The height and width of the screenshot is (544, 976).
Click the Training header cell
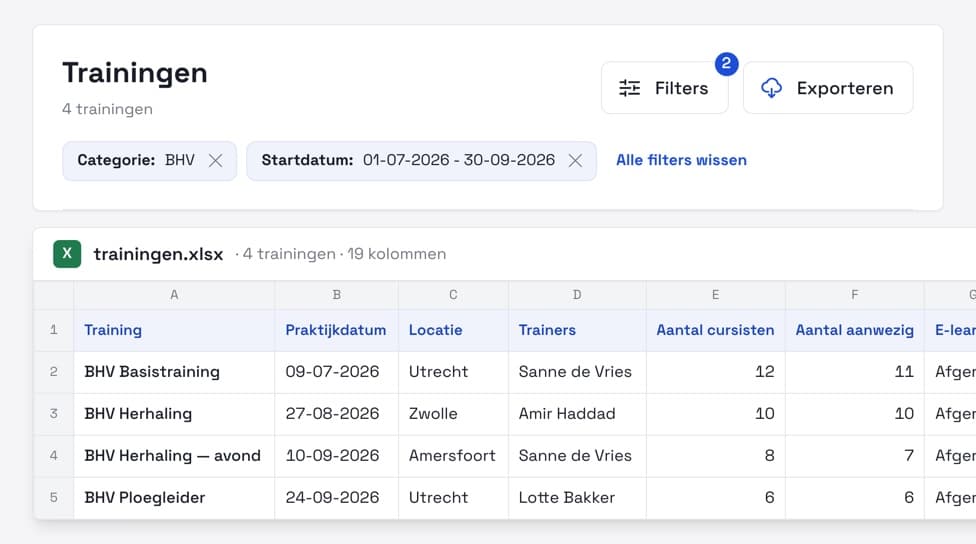174,330
